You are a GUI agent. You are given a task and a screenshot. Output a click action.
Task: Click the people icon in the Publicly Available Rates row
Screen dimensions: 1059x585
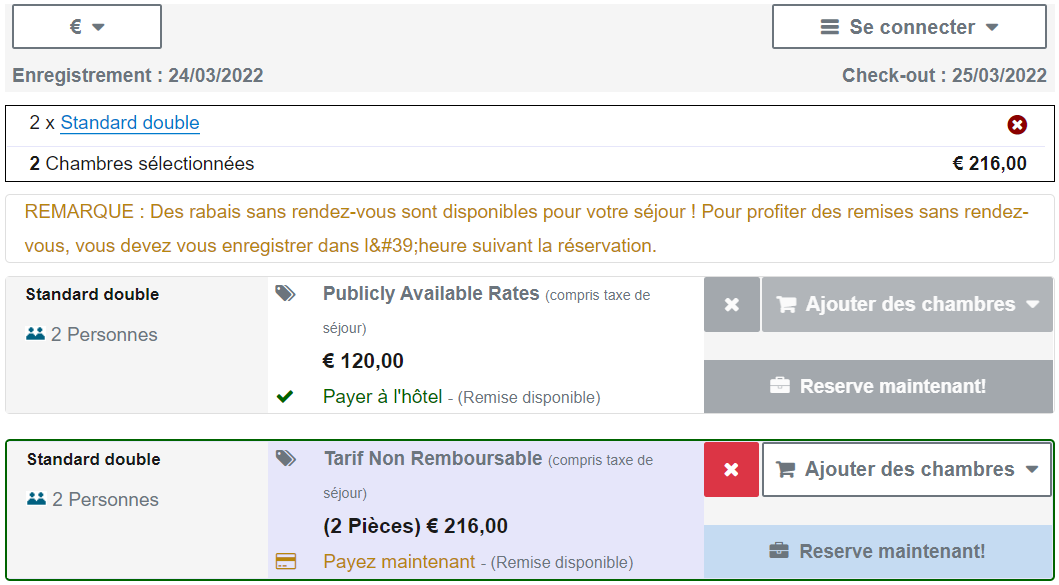pyautogui.click(x=35, y=334)
